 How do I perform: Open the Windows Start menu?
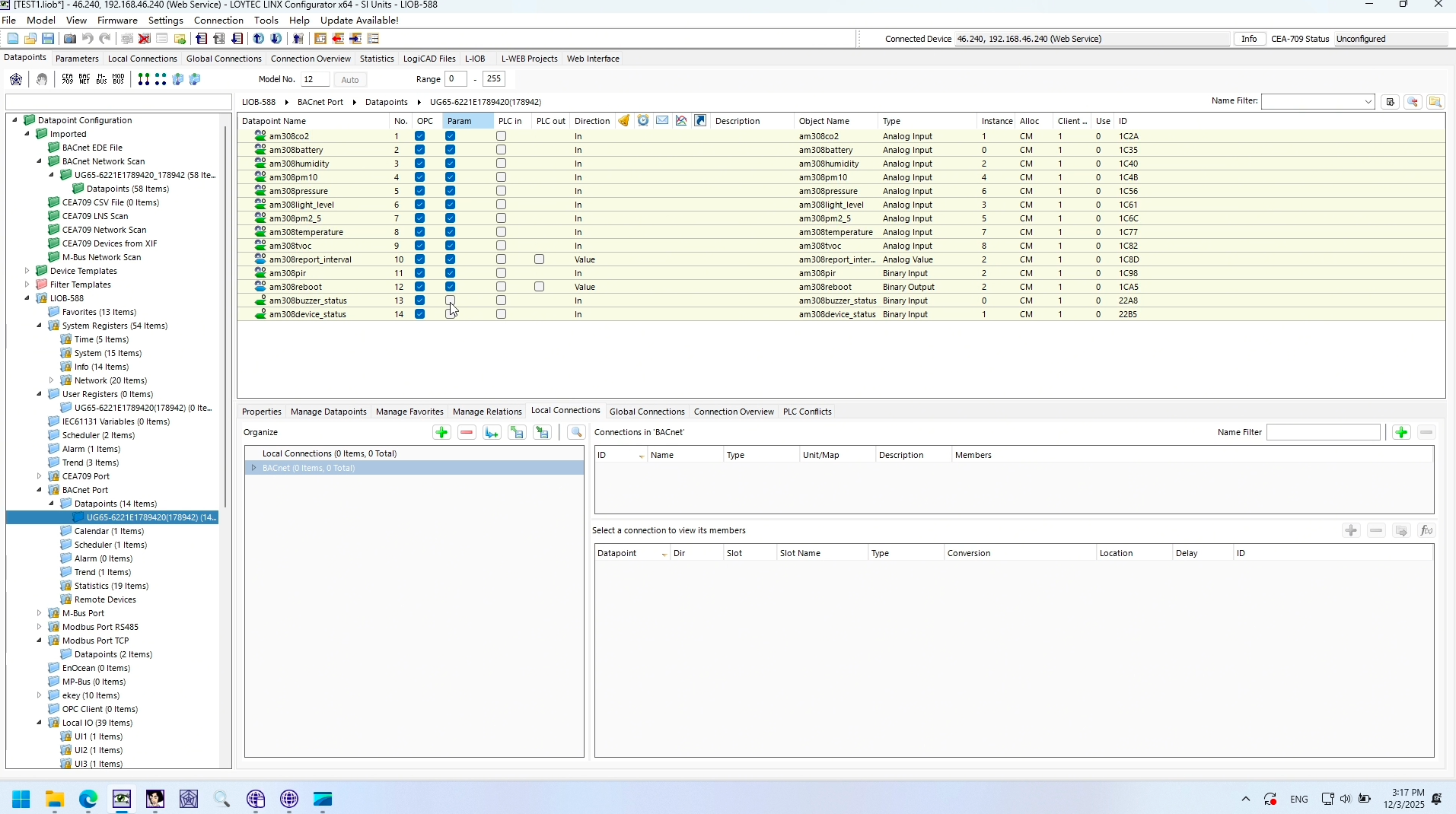pos(21,800)
